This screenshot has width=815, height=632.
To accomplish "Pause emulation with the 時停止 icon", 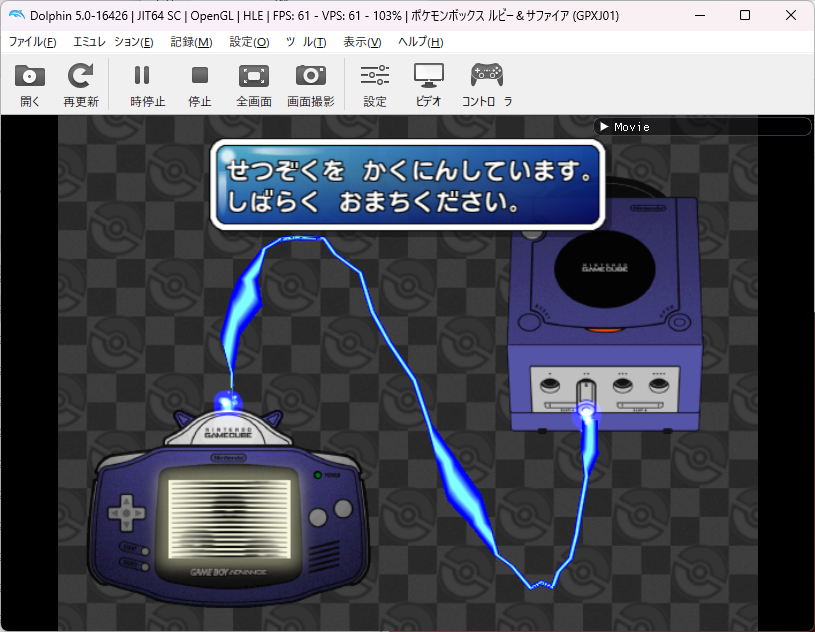I will pos(142,75).
